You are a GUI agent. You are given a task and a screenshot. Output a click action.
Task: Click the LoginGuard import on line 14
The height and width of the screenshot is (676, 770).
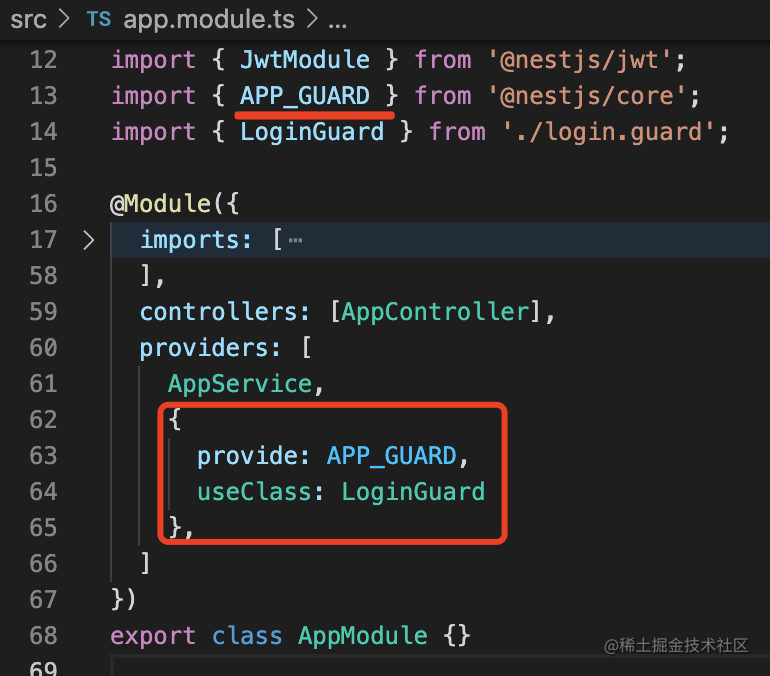312,132
